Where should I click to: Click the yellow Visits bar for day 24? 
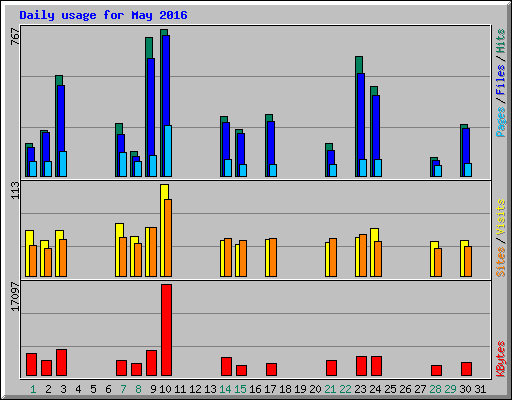pyautogui.click(x=373, y=252)
